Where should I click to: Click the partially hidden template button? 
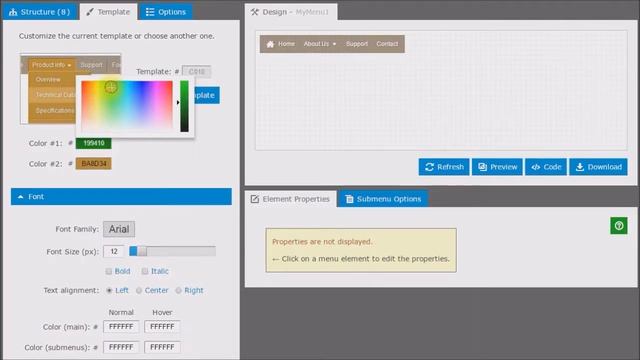pyautogui.click(x=207, y=95)
